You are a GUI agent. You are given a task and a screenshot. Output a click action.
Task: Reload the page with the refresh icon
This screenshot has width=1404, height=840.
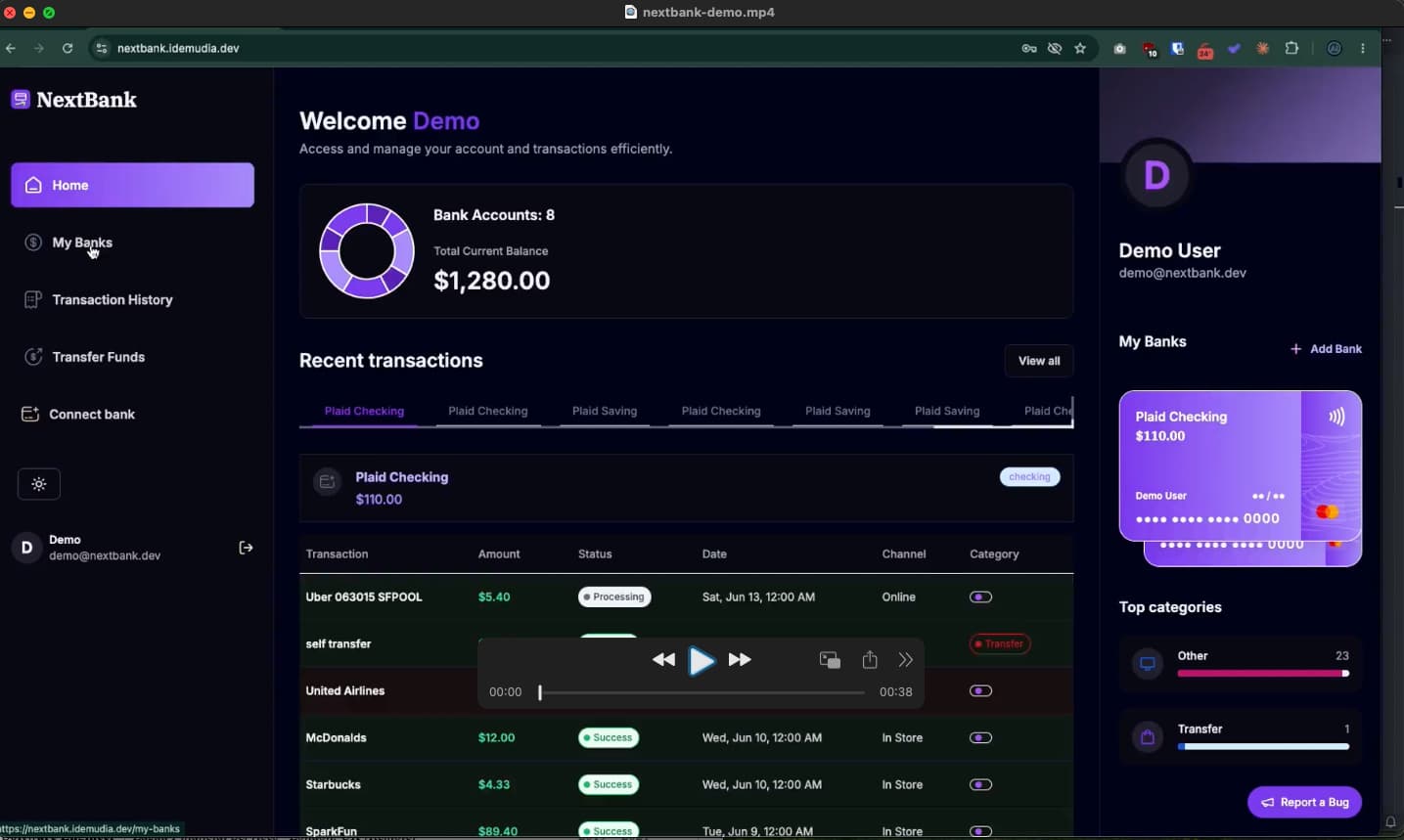click(x=68, y=48)
